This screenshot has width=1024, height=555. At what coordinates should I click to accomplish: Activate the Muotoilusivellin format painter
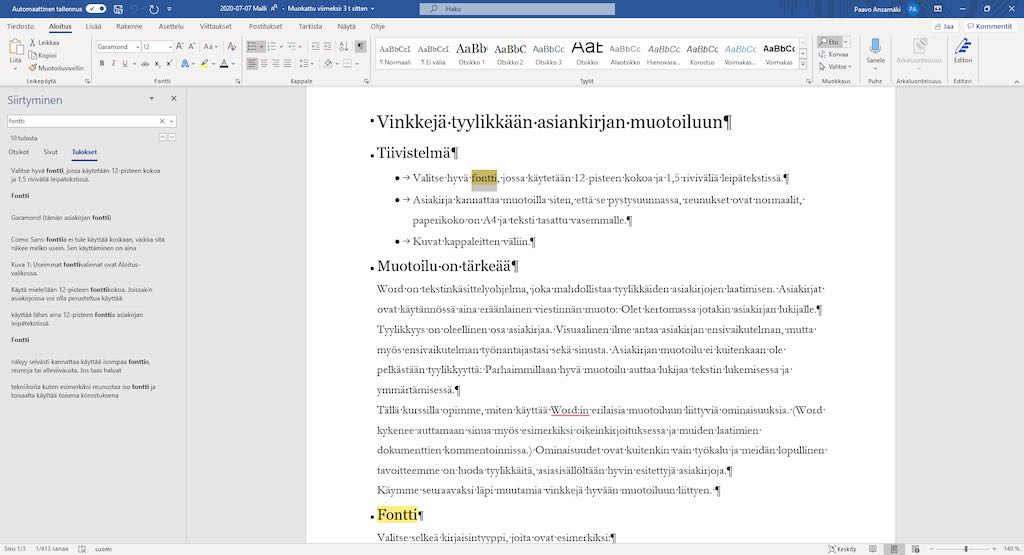(56, 67)
